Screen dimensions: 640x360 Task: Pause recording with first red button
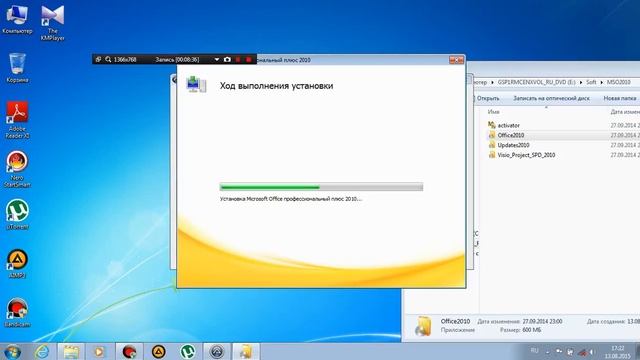[x=238, y=60]
